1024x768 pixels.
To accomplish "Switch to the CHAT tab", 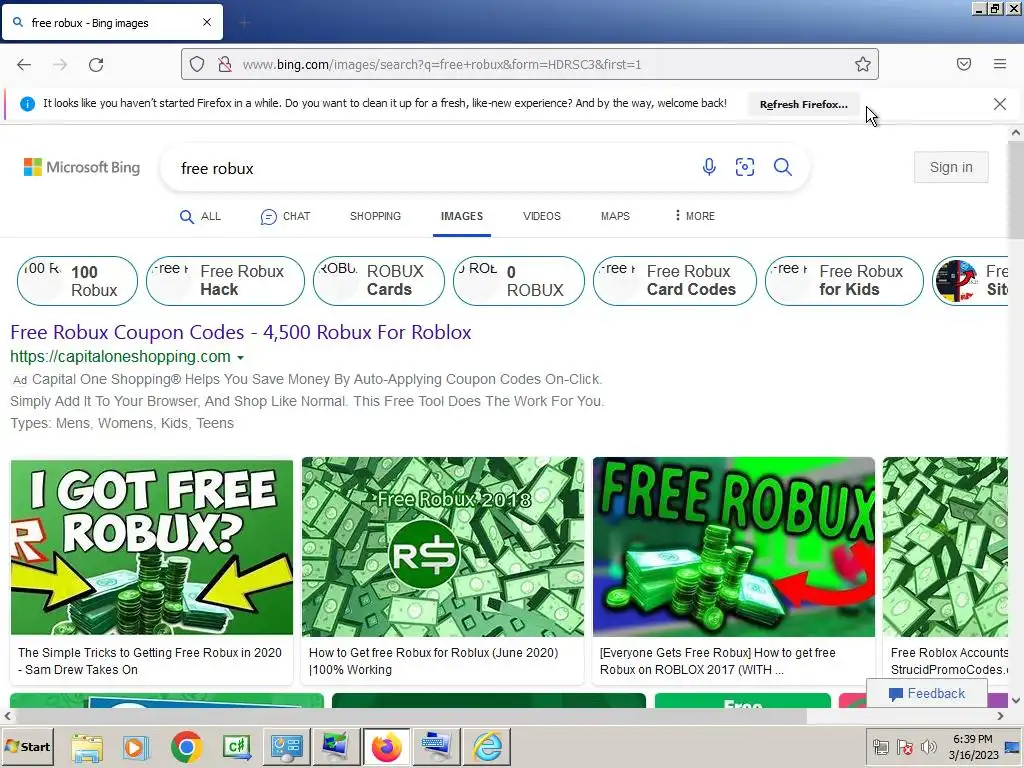I will [285, 216].
